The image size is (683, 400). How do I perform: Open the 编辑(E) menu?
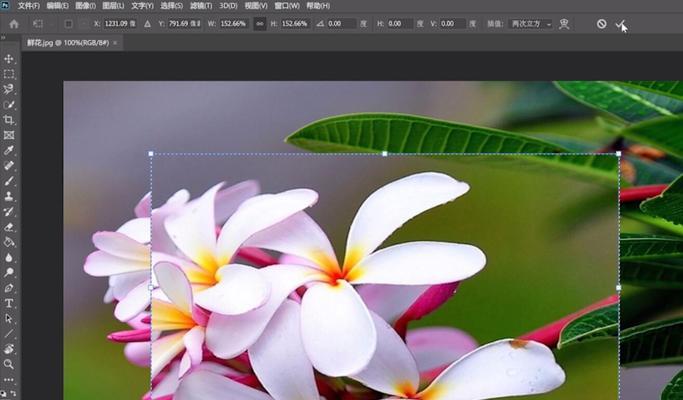pyautogui.click(x=57, y=6)
